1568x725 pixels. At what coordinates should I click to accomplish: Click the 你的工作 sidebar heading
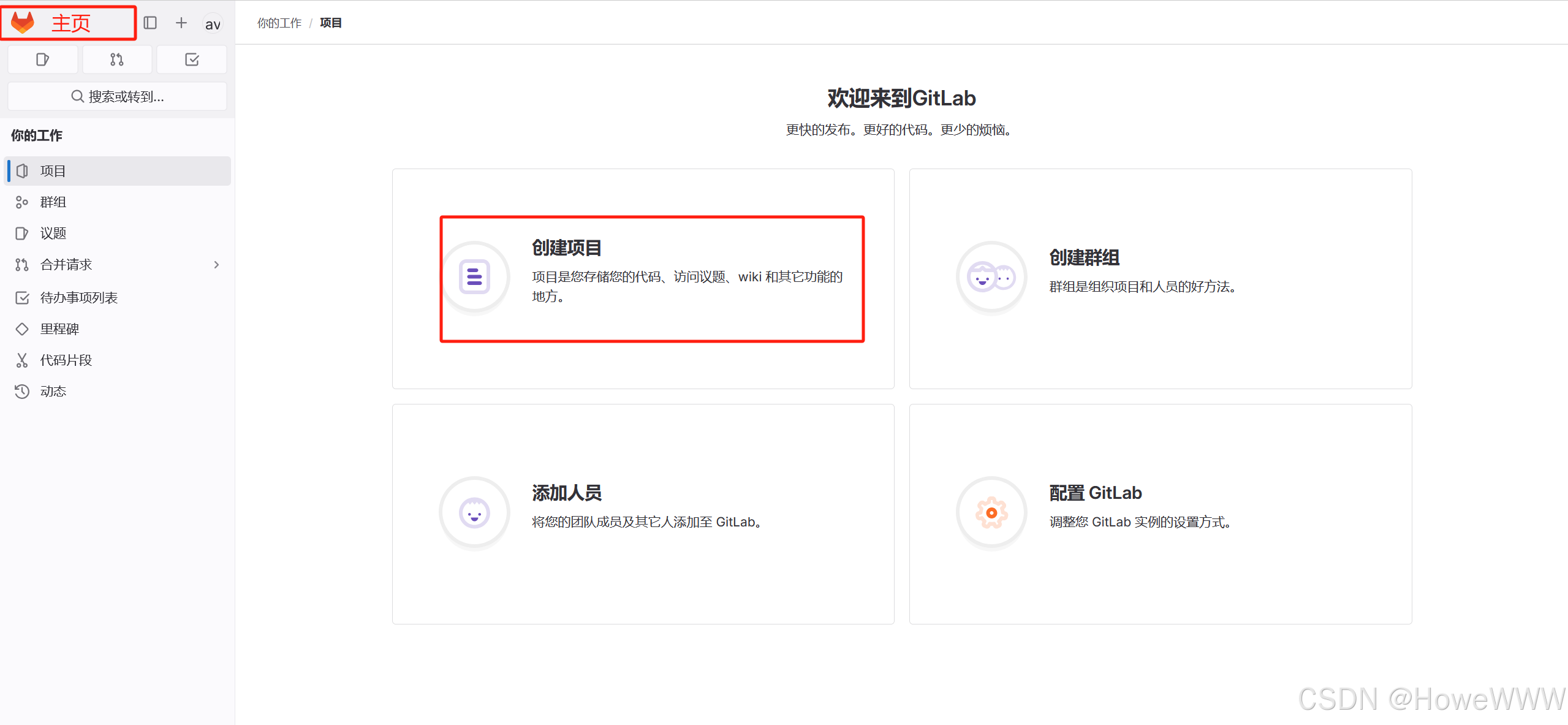click(x=37, y=135)
